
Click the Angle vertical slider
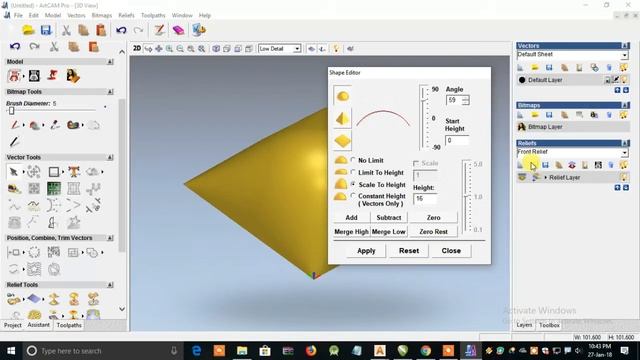coord(424,118)
